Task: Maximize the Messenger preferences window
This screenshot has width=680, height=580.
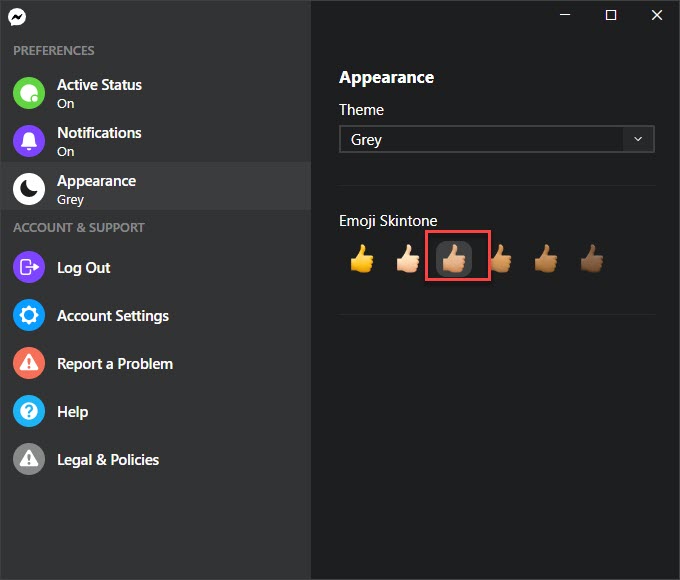Action: [x=611, y=15]
